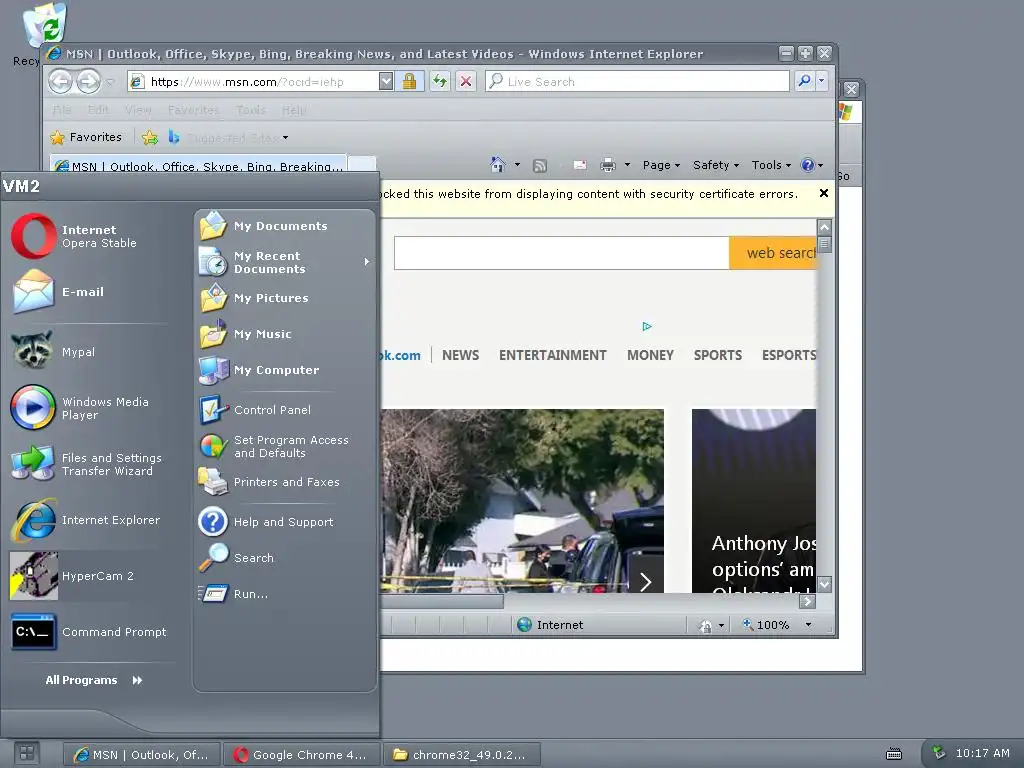Open the Safety menu

coord(716,165)
